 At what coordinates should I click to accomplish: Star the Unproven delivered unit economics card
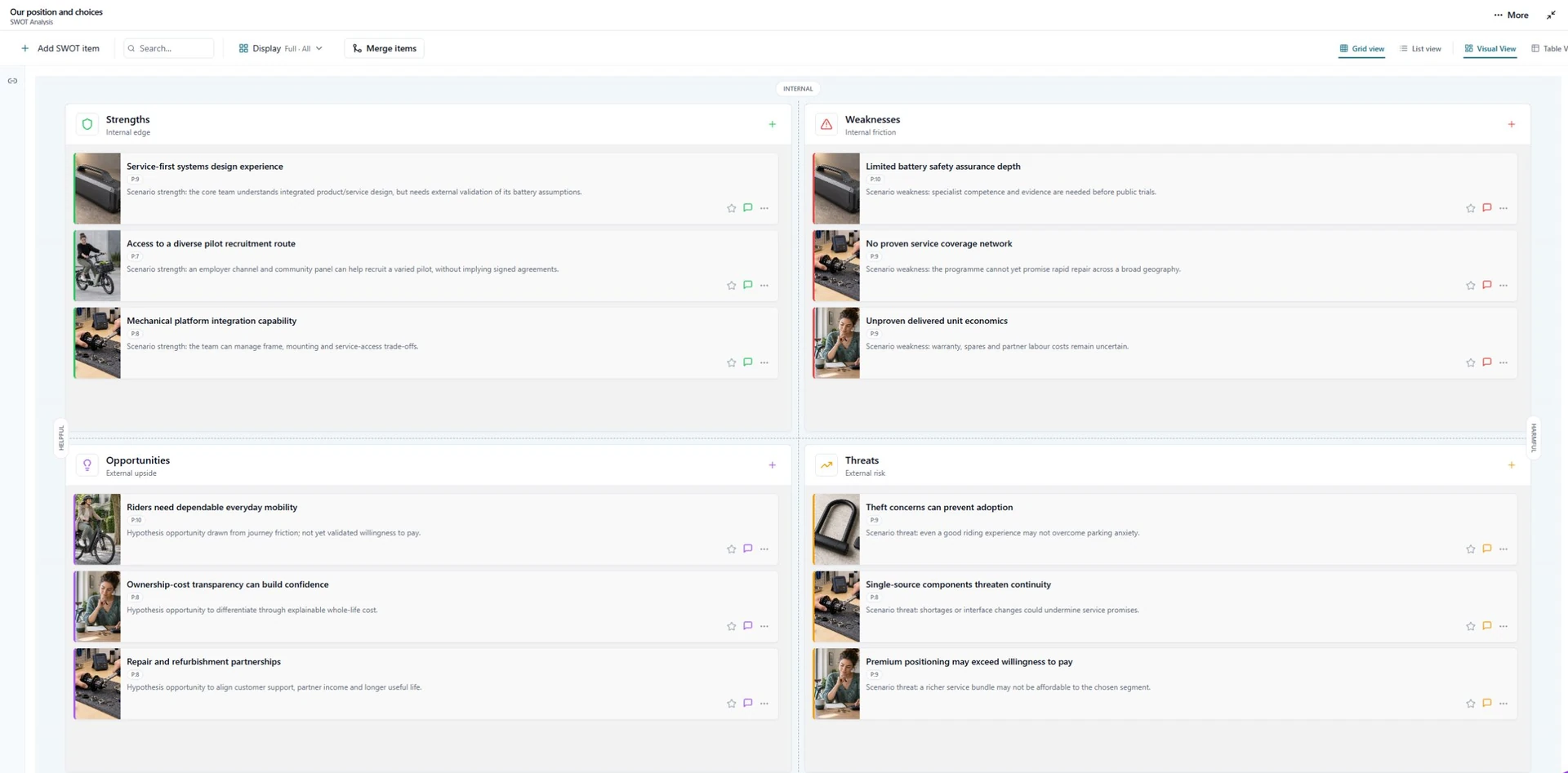click(1470, 362)
